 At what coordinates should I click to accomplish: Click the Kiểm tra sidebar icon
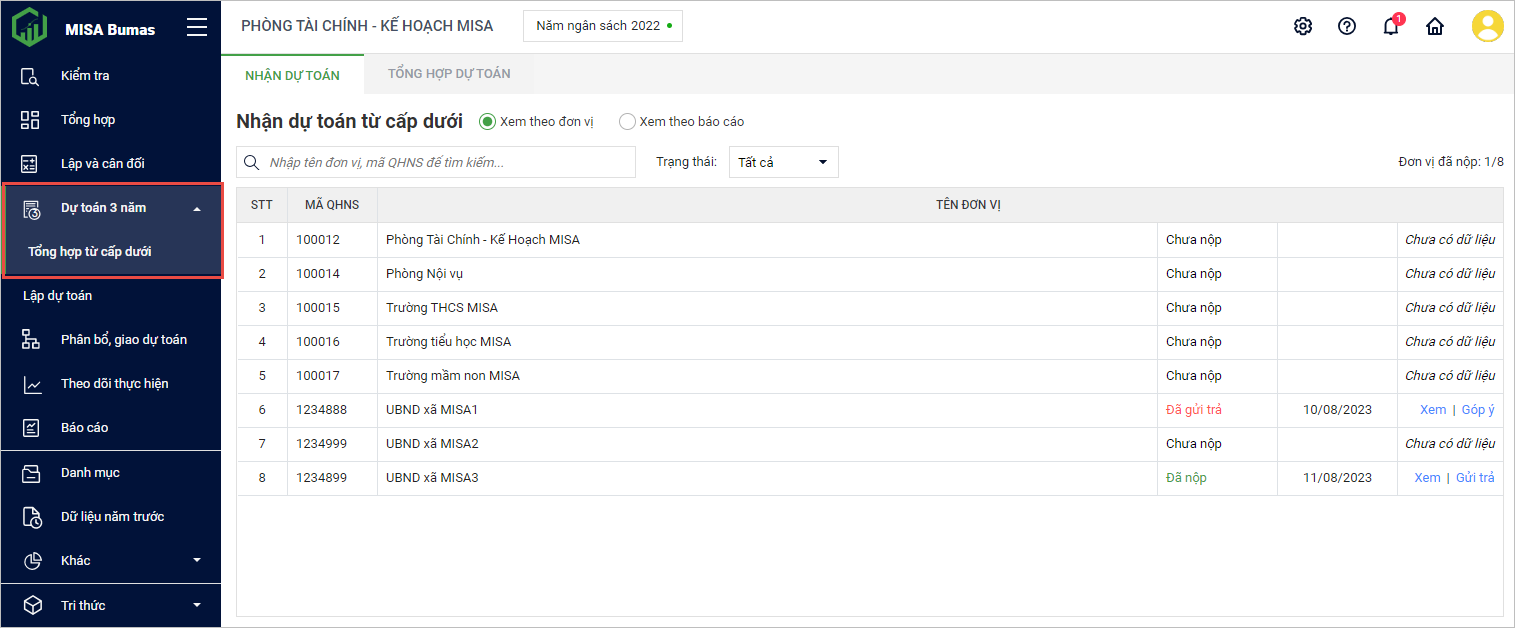point(31,76)
